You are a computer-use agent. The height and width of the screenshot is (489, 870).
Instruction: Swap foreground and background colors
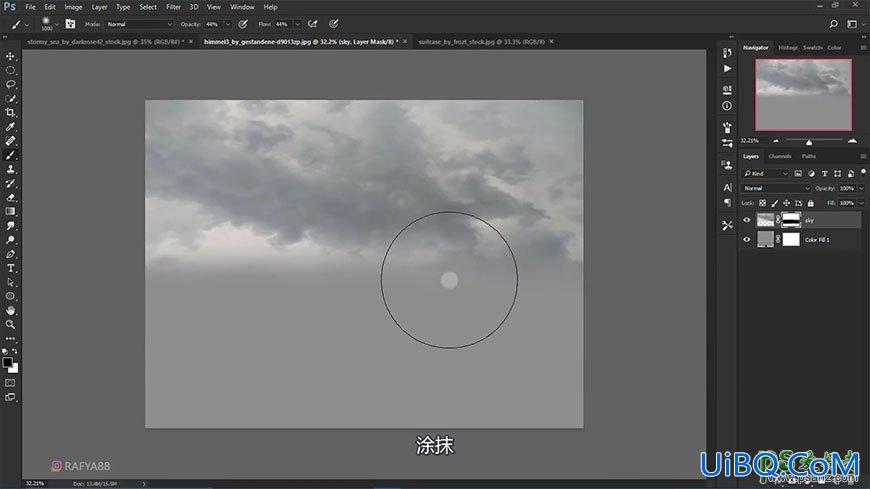[x=14, y=351]
